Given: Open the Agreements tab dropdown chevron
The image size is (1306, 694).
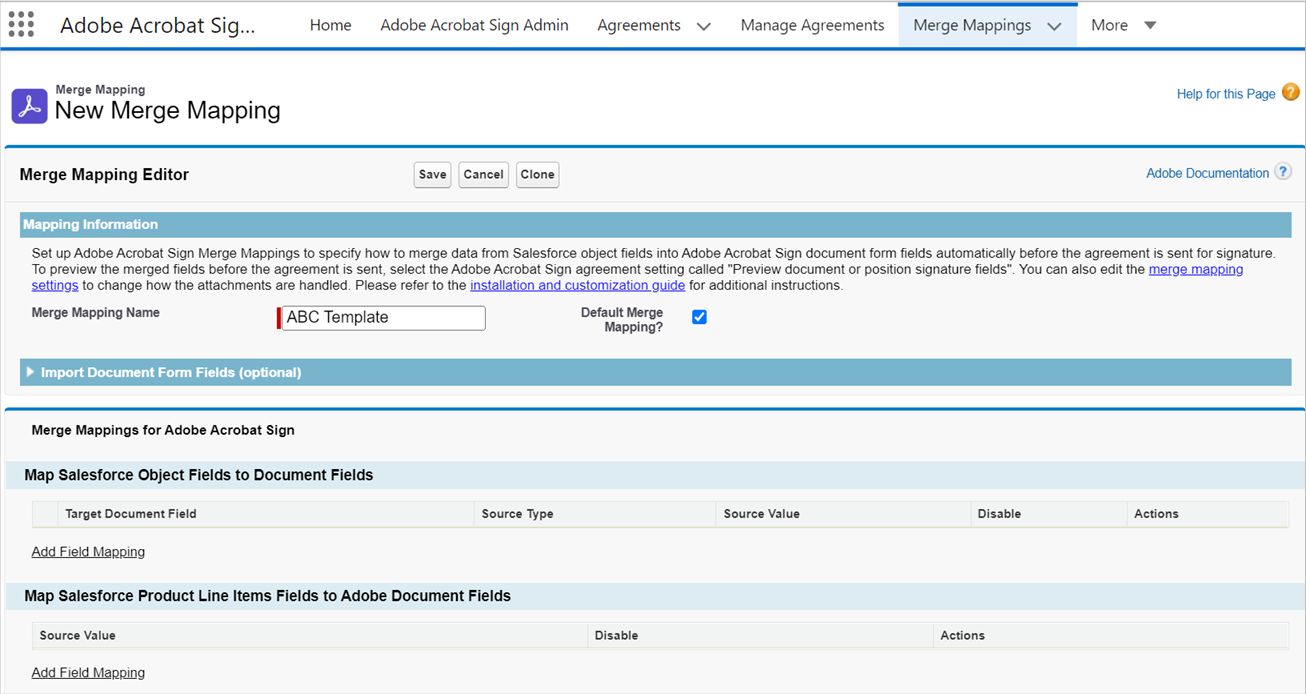Looking at the screenshot, I should tap(703, 26).
